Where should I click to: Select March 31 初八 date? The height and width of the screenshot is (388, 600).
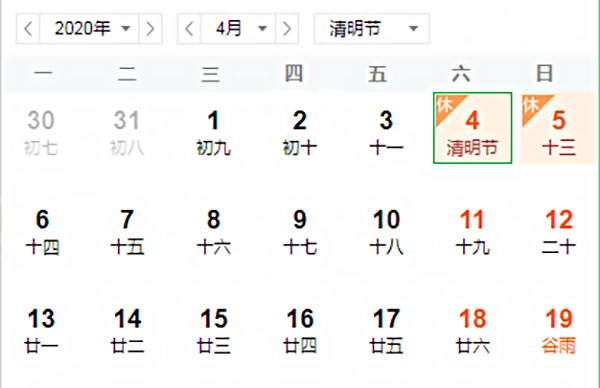click(x=127, y=132)
